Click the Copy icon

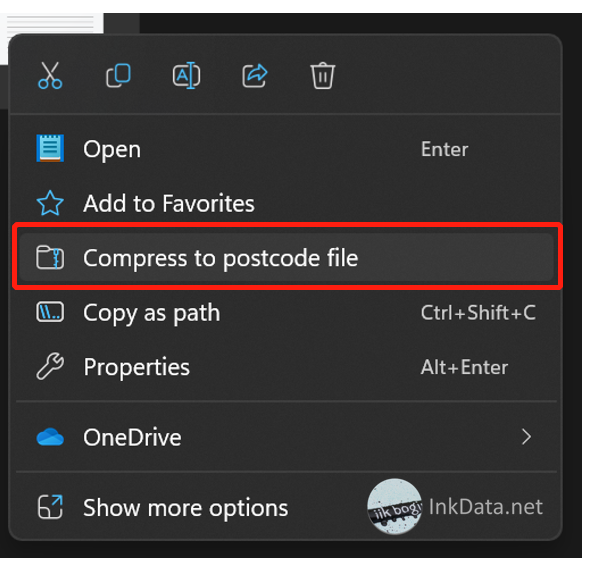point(118,76)
